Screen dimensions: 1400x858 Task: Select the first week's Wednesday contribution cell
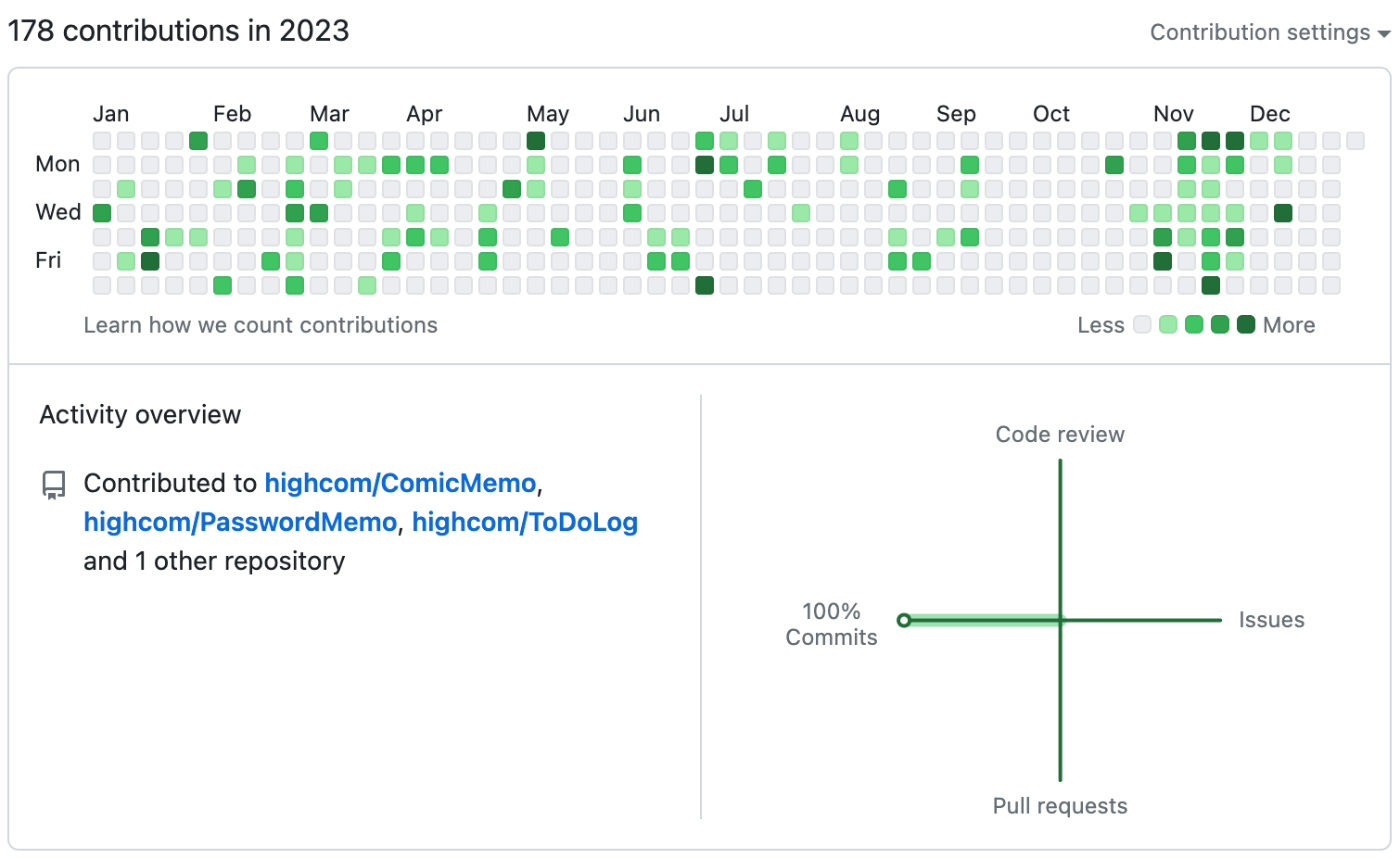click(x=102, y=212)
